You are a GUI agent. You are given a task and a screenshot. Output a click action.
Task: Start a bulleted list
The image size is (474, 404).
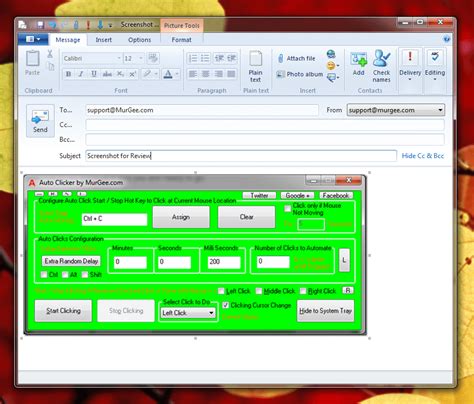[205, 59]
